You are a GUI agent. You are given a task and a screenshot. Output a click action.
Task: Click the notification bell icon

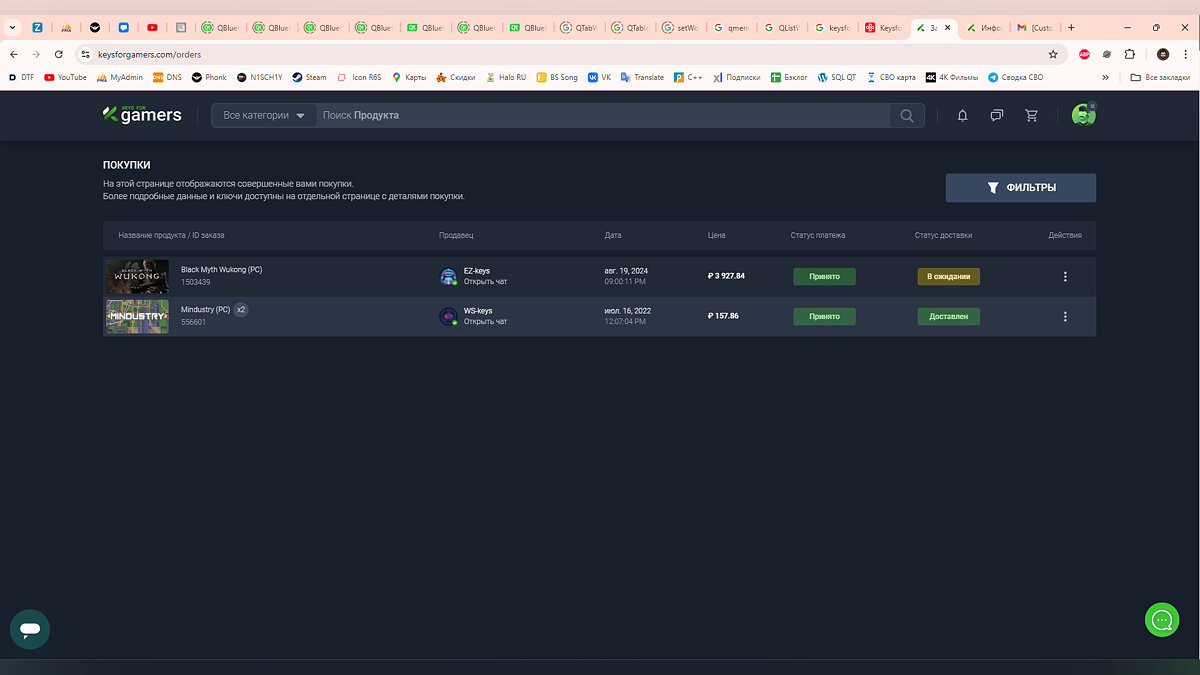pyautogui.click(x=962, y=116)
